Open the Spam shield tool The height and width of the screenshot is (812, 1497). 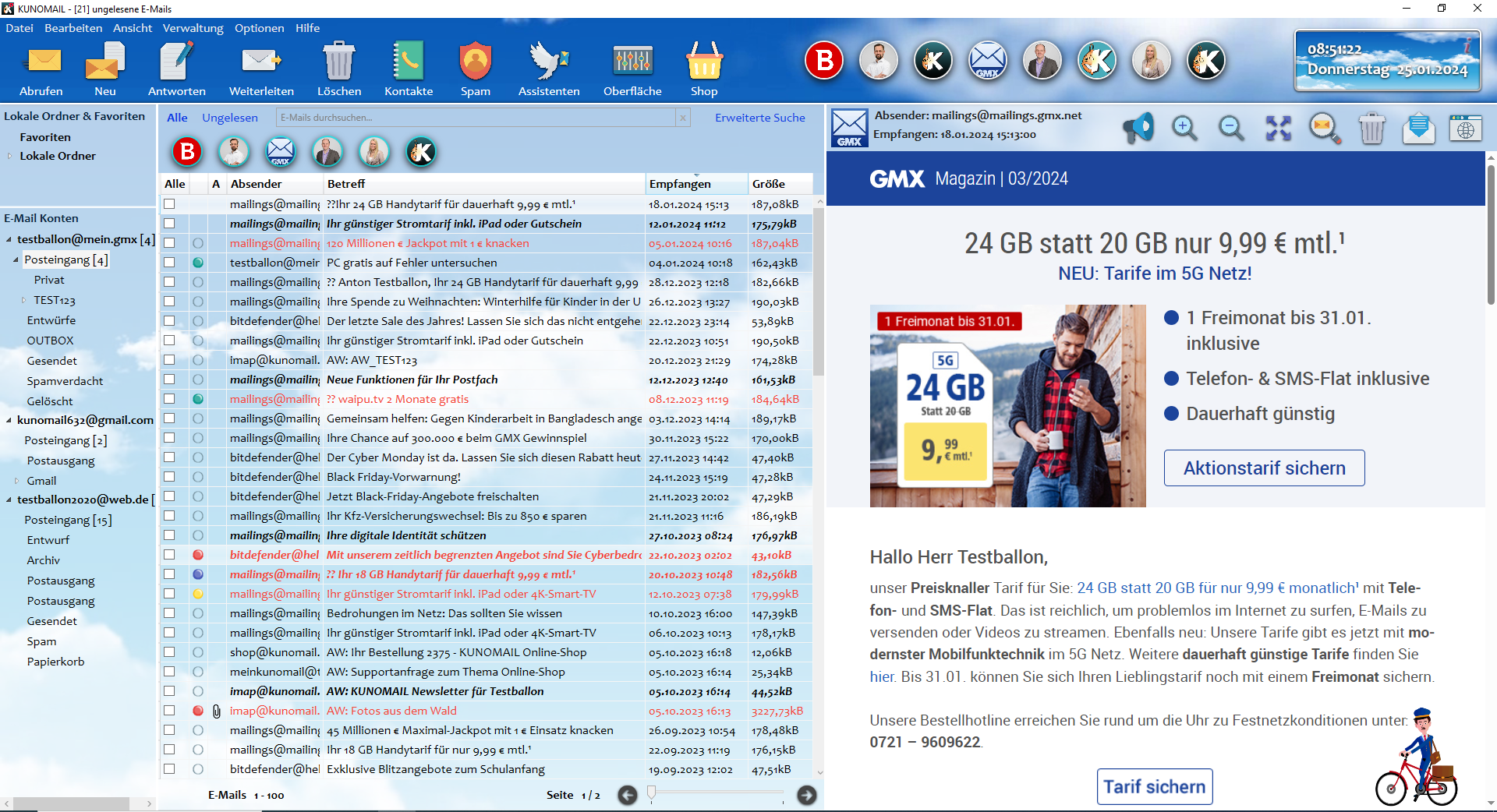click(x=476, y=69)
